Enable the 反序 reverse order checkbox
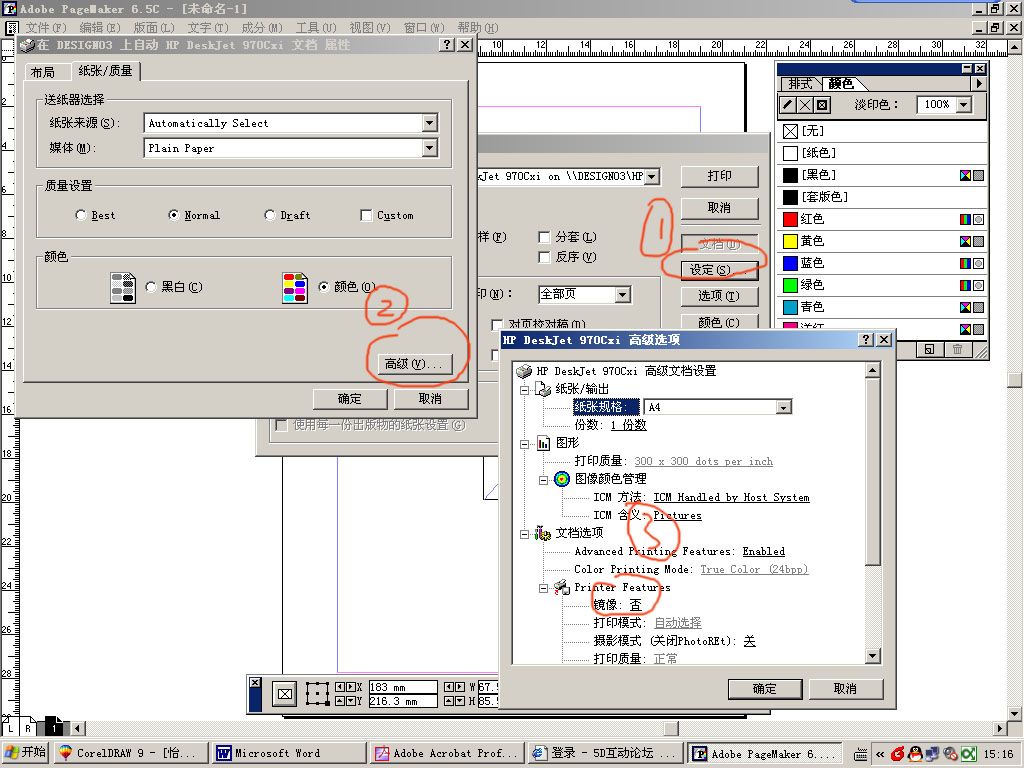1024x768 pixels. pyautogui.click(x=544, y=257)
